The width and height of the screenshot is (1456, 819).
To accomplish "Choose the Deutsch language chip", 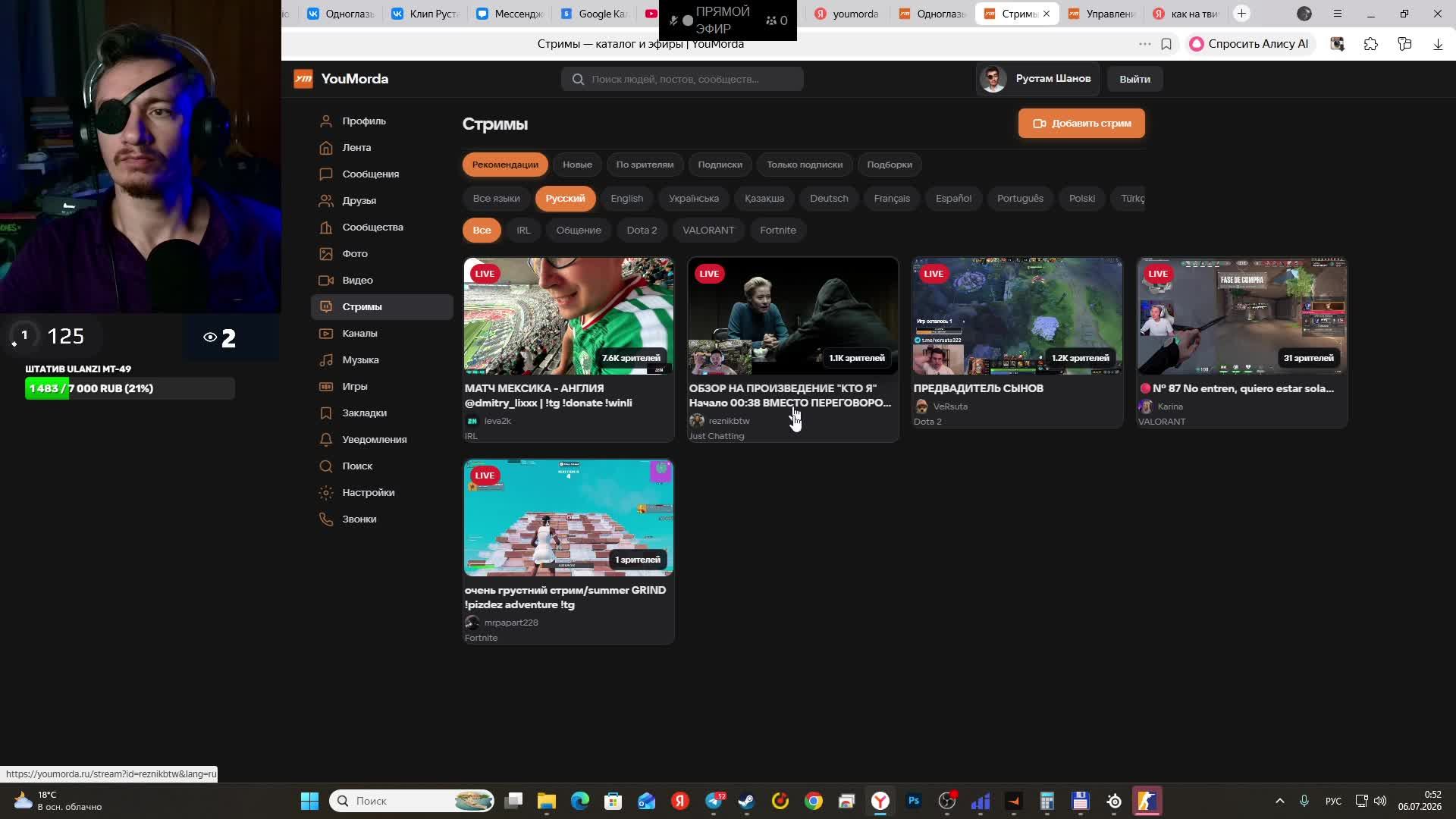I will coord(829,199).
